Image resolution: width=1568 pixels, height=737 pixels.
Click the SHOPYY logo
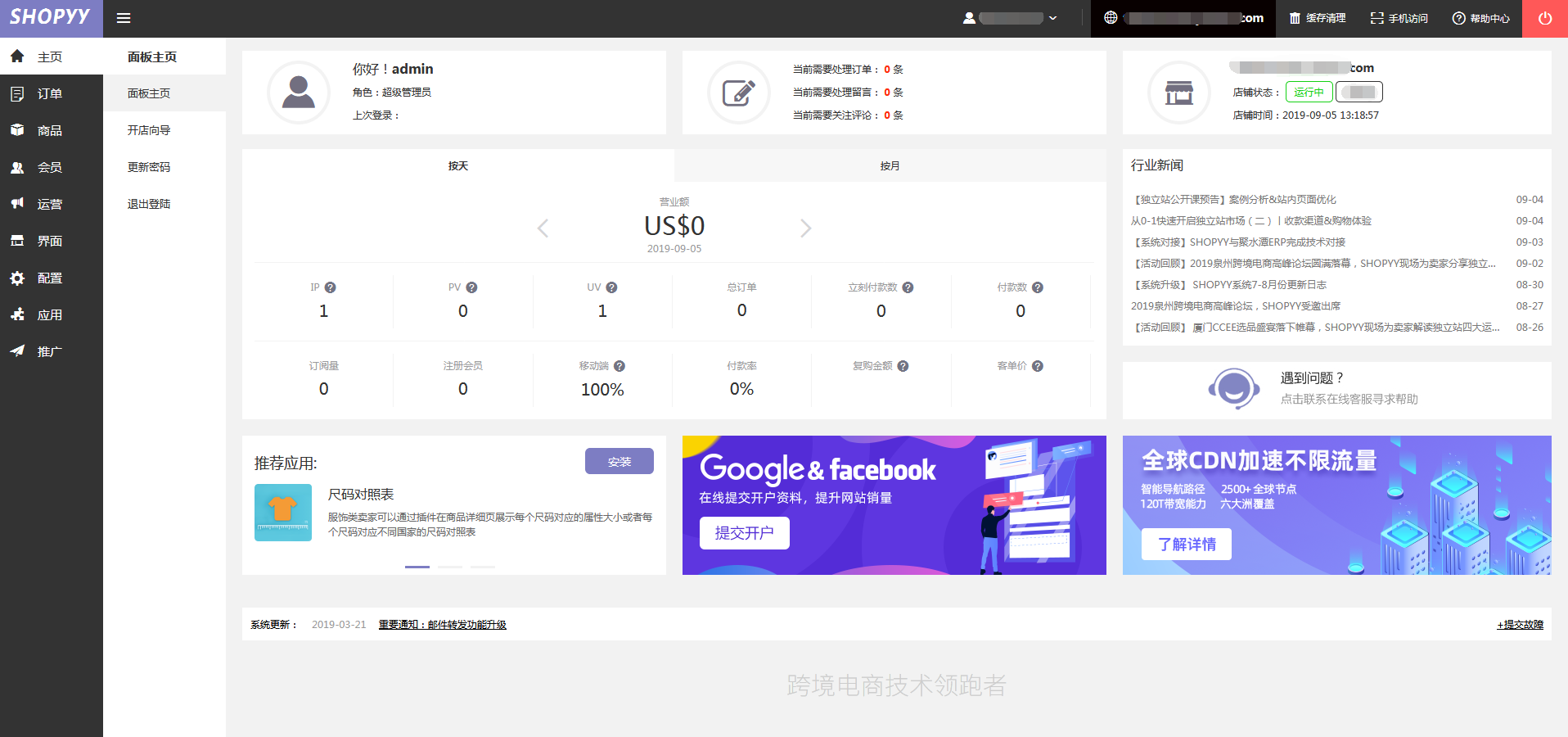[50, 17]
